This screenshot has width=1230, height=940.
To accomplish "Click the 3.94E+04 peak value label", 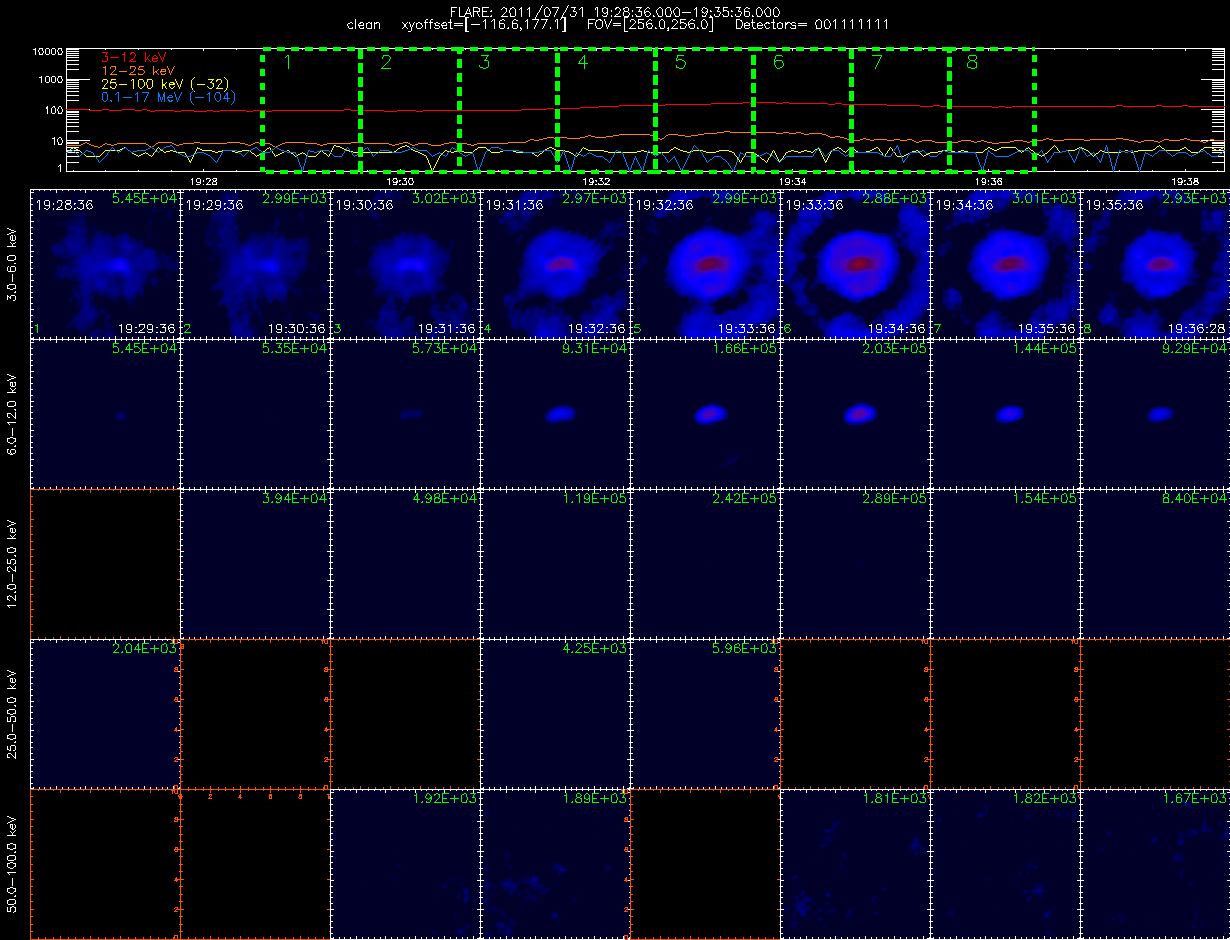I will pyautogui.click(x=295, y=499).
